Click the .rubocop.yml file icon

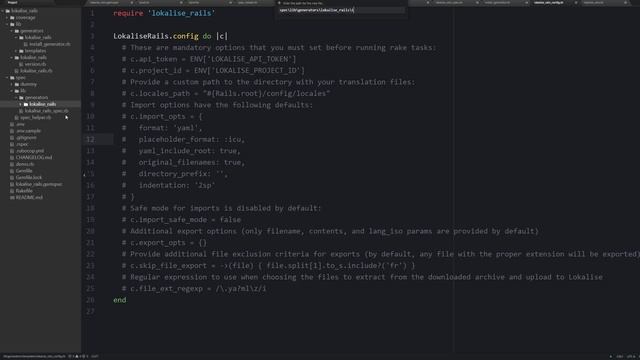click(x=12, y=151)
